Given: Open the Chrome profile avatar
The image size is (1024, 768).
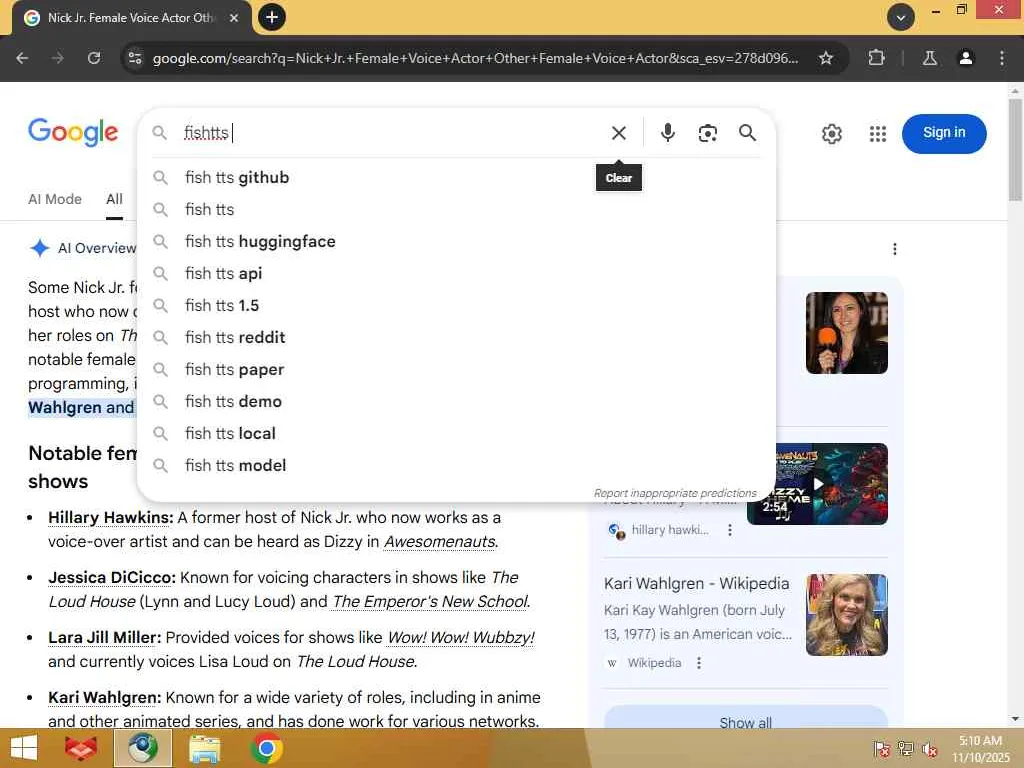Looking at the screenshot, I should point(965,58).
